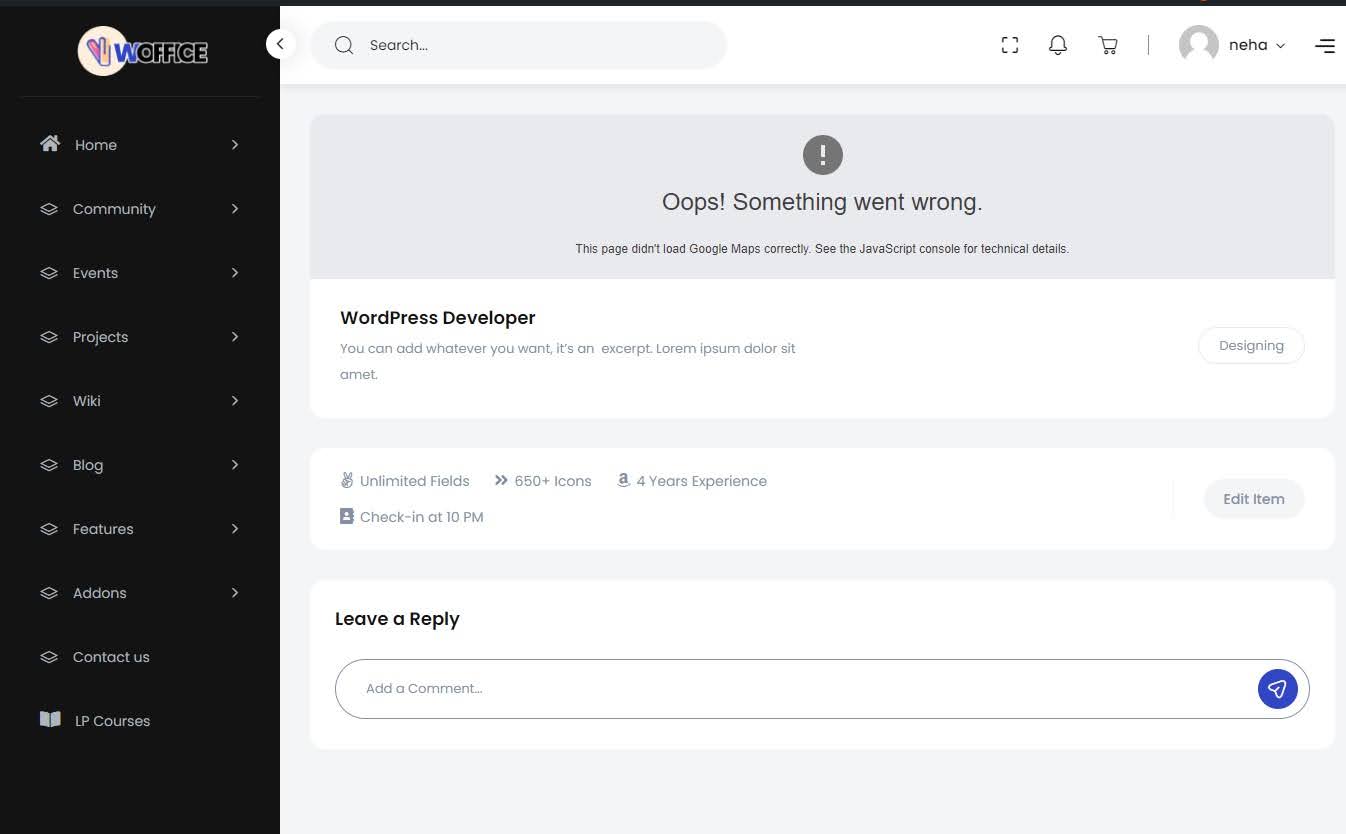Open the neha account dropdown
The width and height of the screenshot is (1346, 834).
pos(1257,45)
